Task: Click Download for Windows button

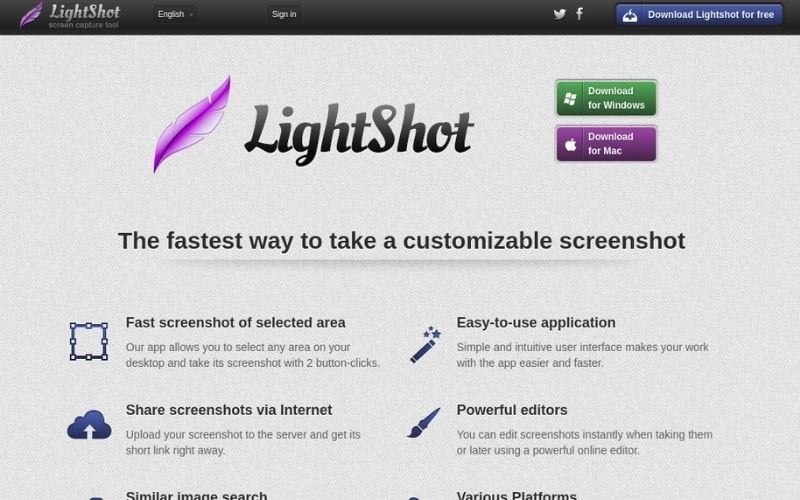Action: [x=606, y=98]
